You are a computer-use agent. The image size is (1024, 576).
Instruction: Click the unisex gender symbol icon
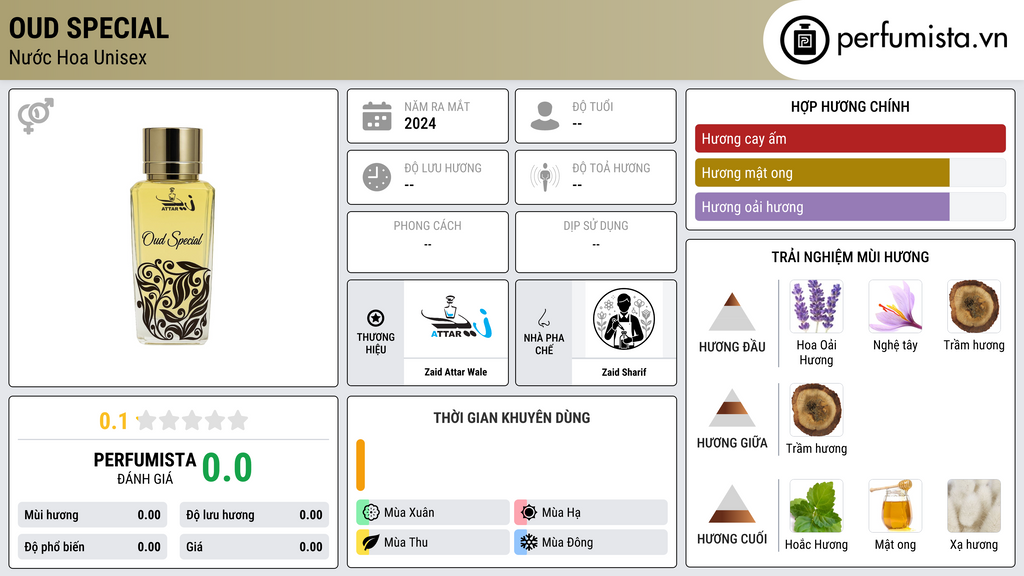[x=36, y=116]
